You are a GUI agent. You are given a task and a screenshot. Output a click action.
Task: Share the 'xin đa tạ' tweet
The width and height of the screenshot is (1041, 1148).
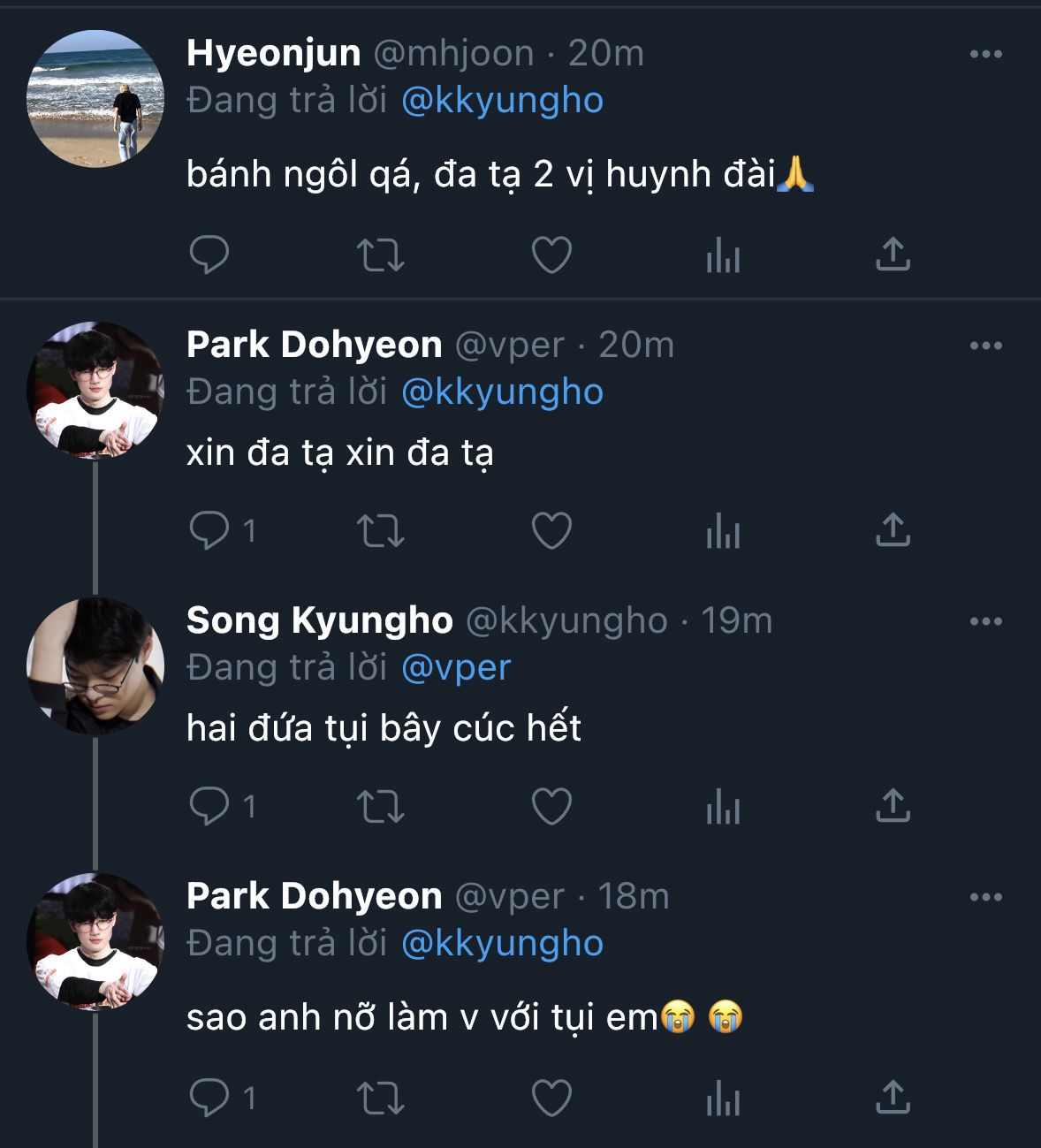893,530
